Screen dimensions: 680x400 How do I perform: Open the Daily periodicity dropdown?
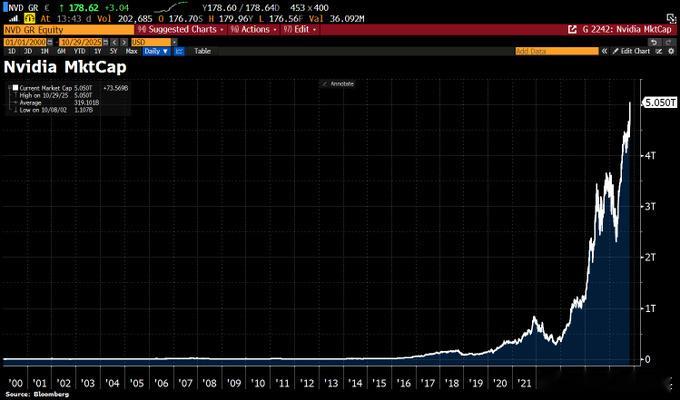tap(156, 51)
